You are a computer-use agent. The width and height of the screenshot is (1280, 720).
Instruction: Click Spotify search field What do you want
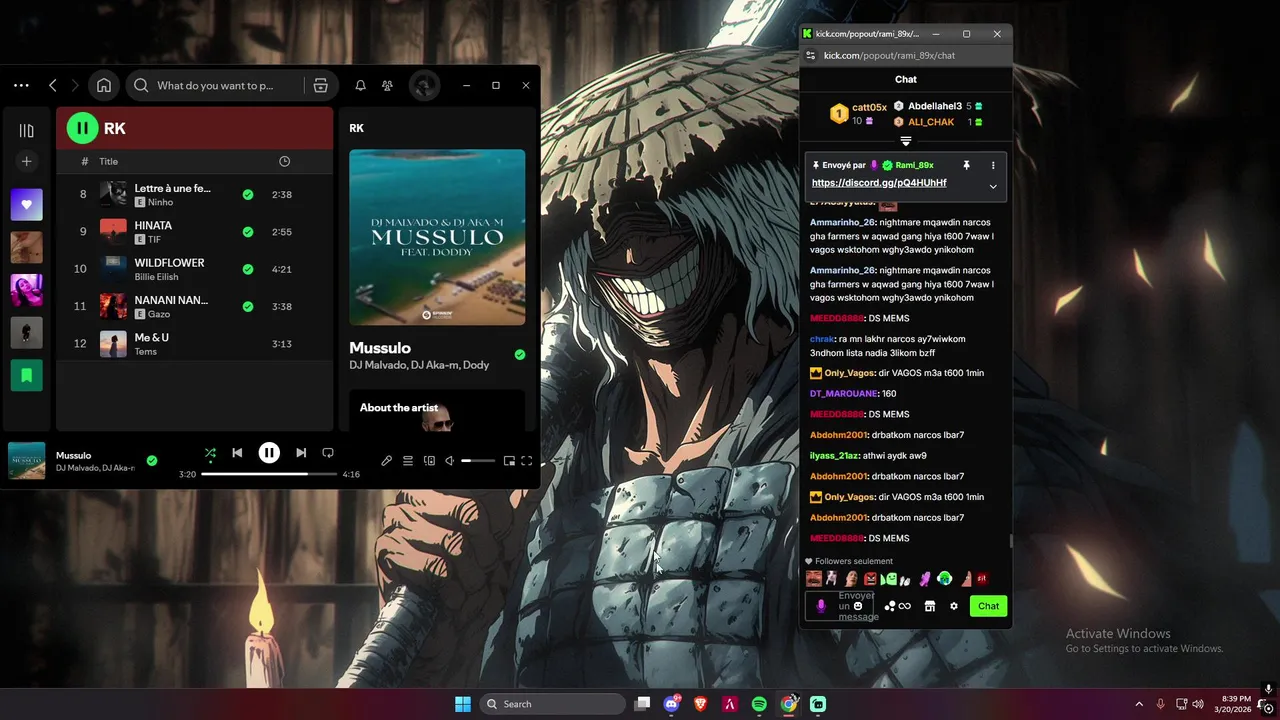coord(215,85)
